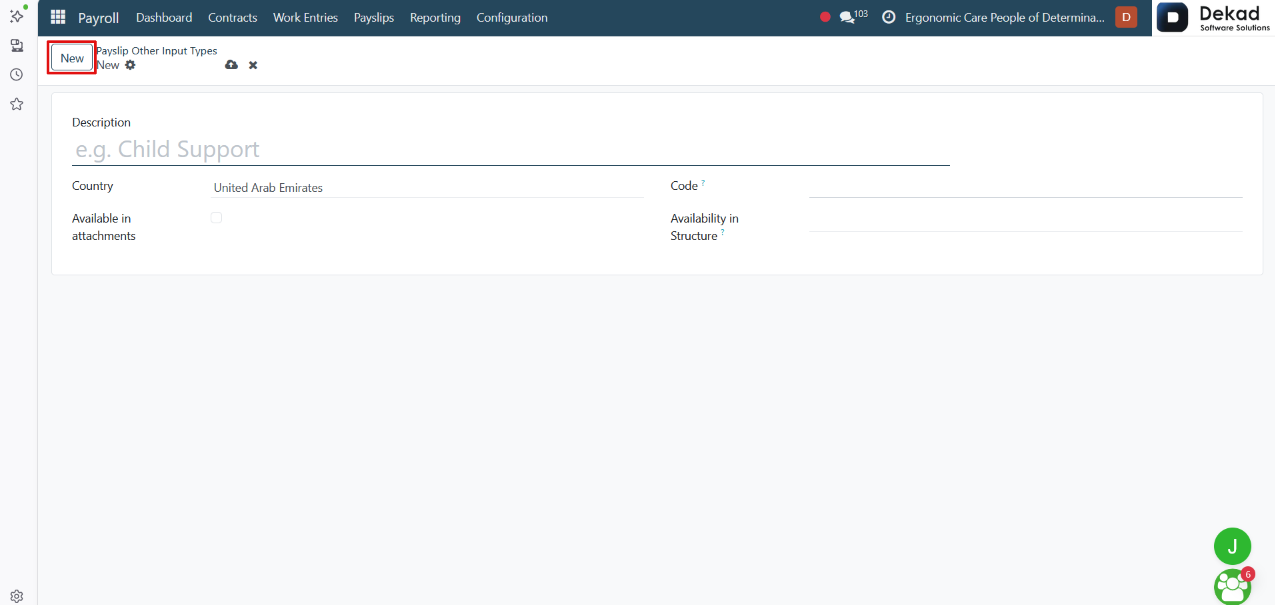
Task: Open the clock history sidebar icon
Action: (17, 75)
